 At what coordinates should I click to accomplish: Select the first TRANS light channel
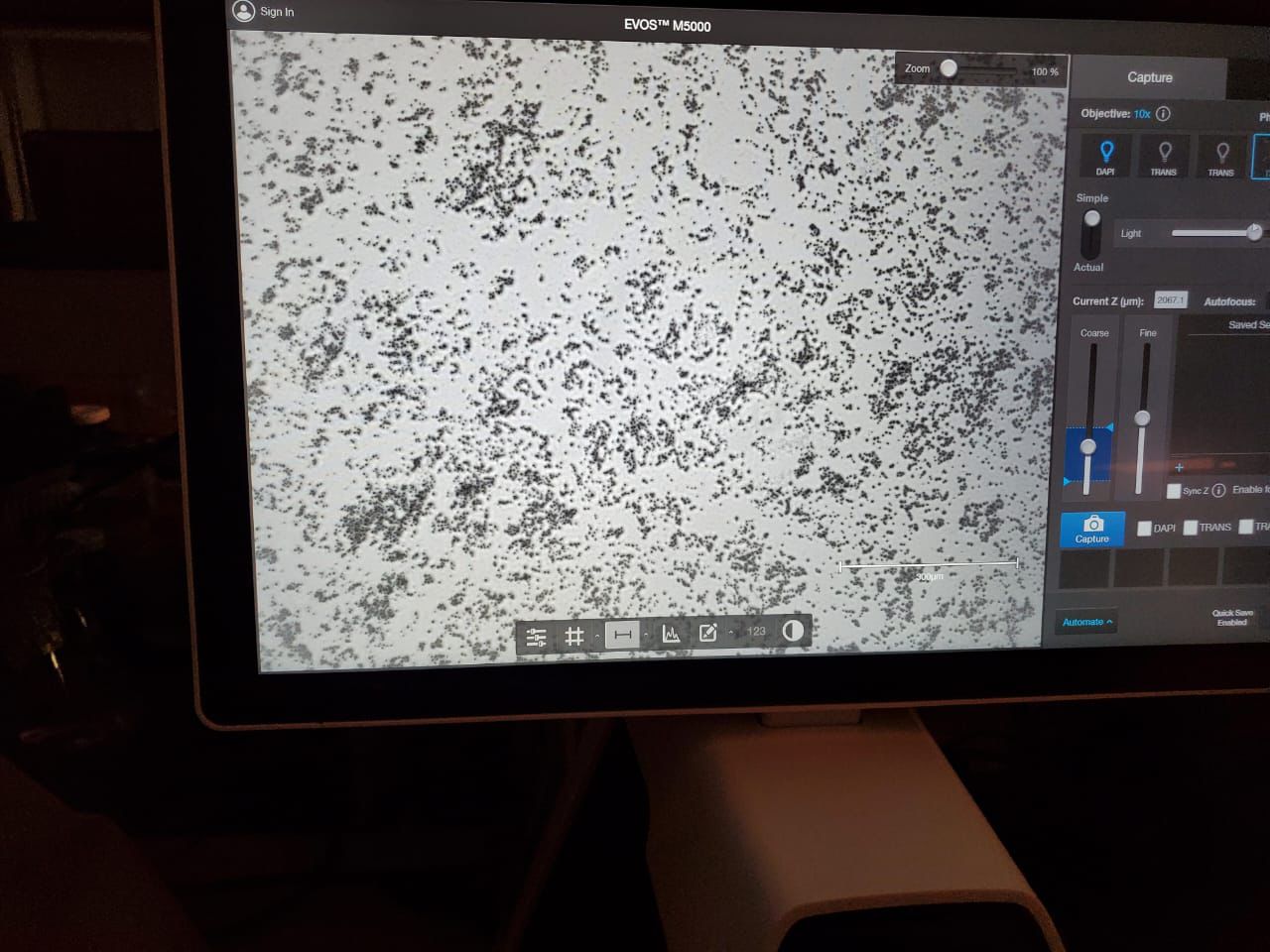[1164, 157]
